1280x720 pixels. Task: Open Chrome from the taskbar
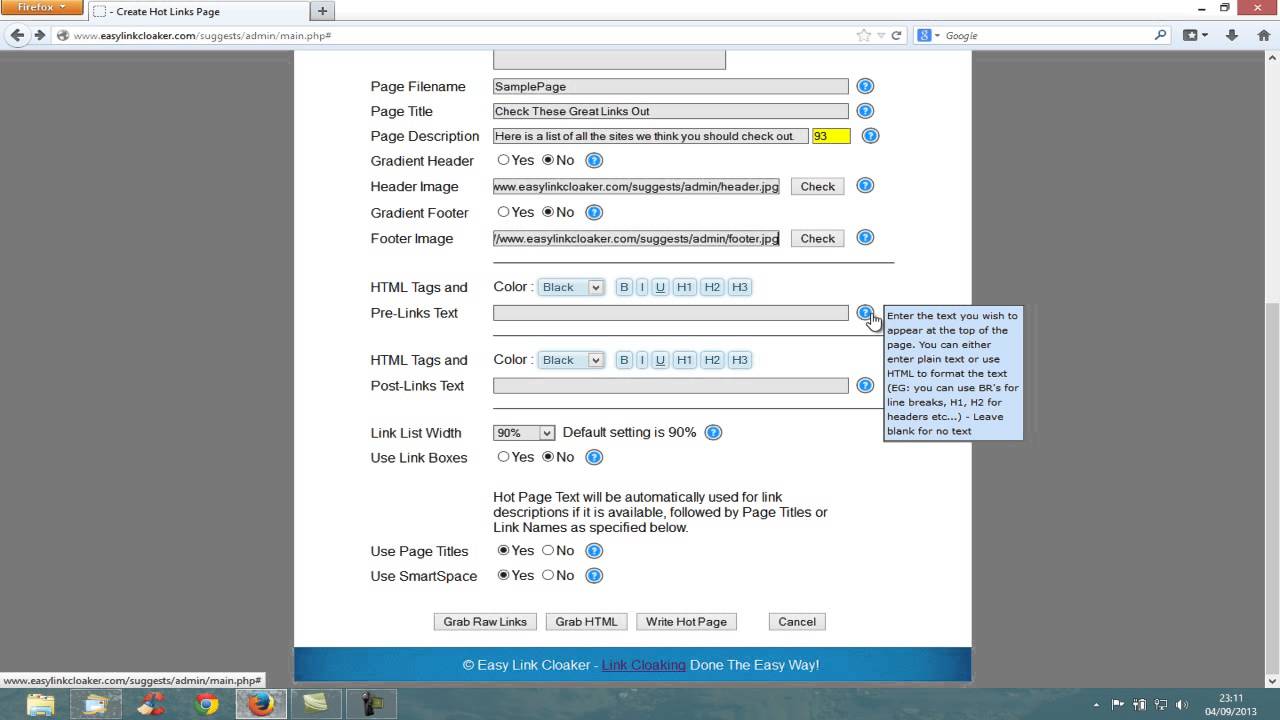pos(207,704)
